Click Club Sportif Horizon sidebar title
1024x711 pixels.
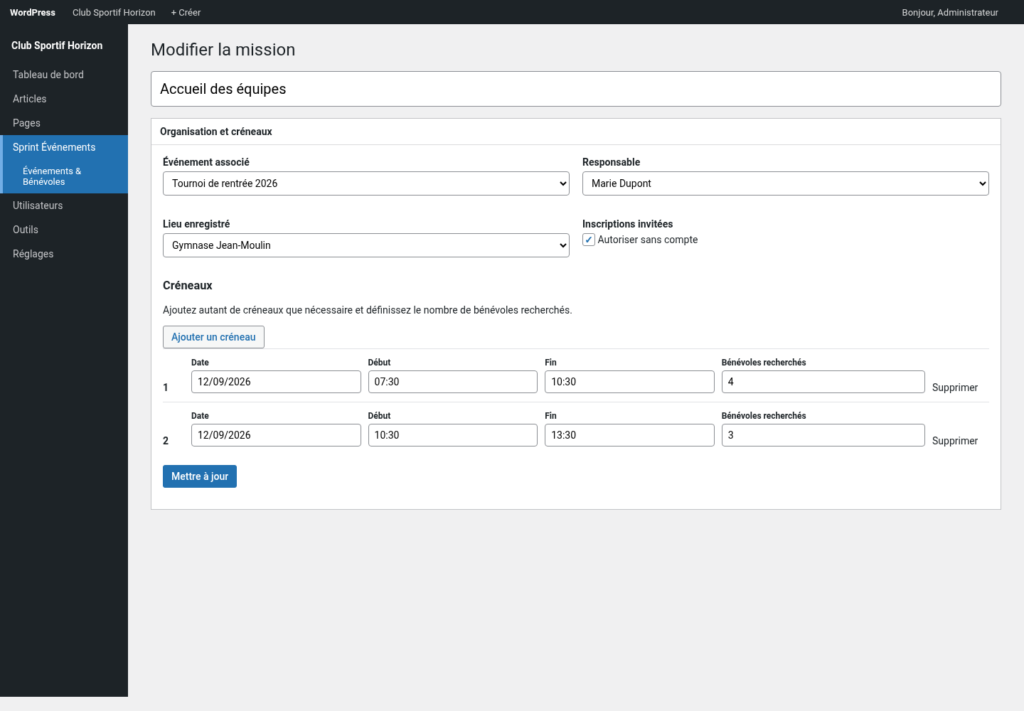(x=57, y=46)
